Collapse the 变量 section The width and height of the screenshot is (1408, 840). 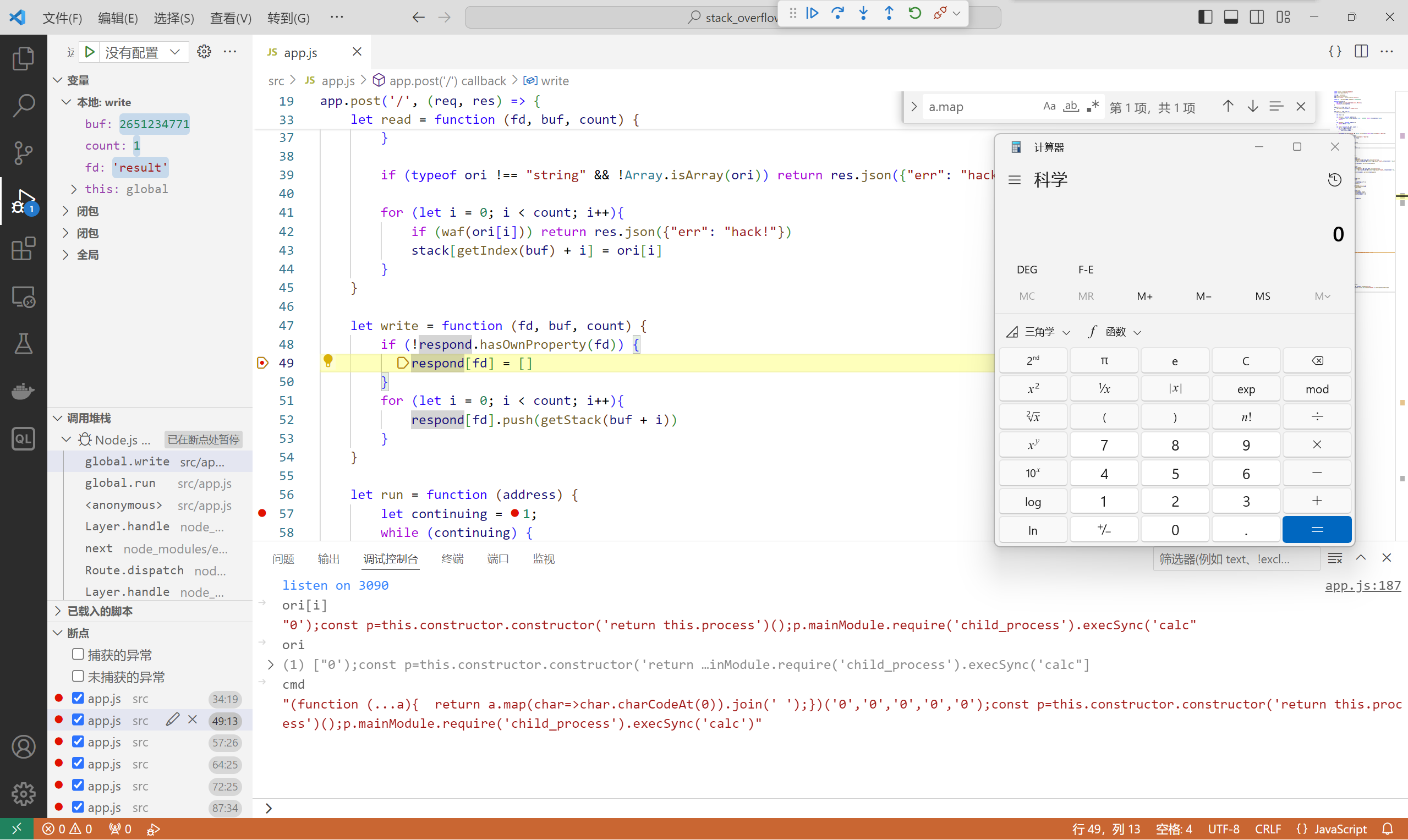[x=58, y=80]
